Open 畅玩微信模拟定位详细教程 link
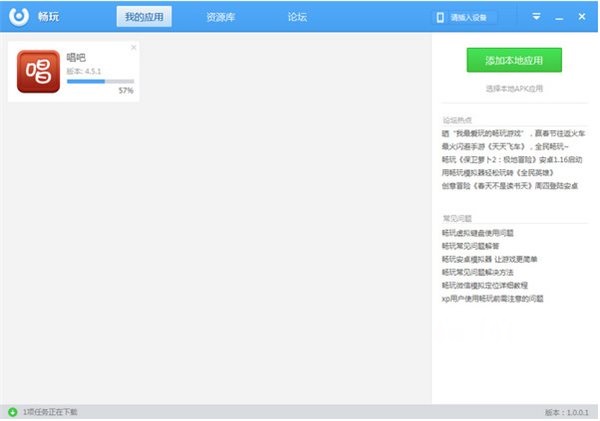The width and height of the screenshot is (600, 421). (485, 286)
